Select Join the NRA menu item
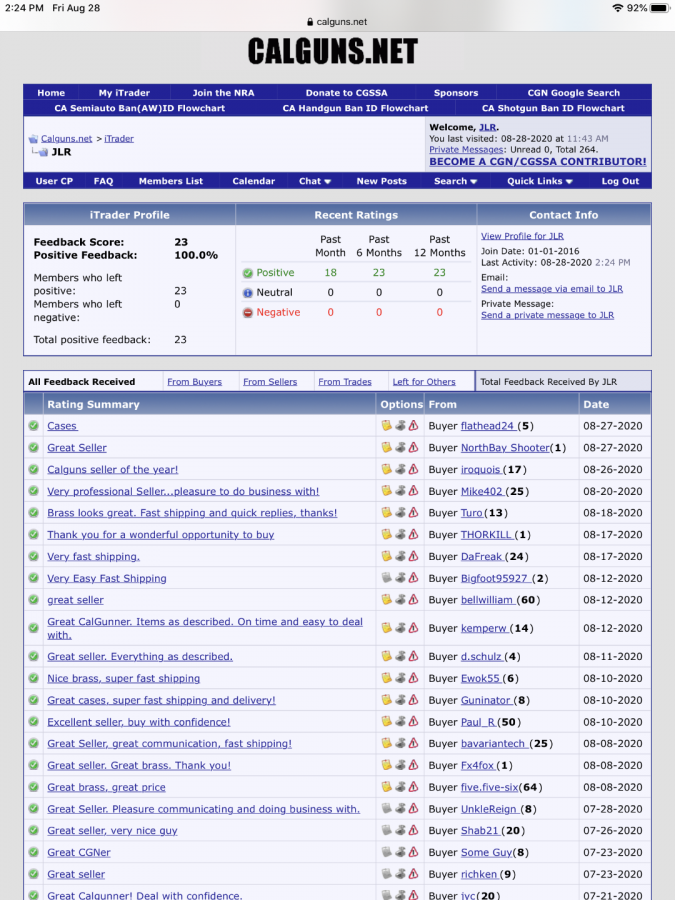Viewport: 675px width, 900px height. (x=223, y=92)
